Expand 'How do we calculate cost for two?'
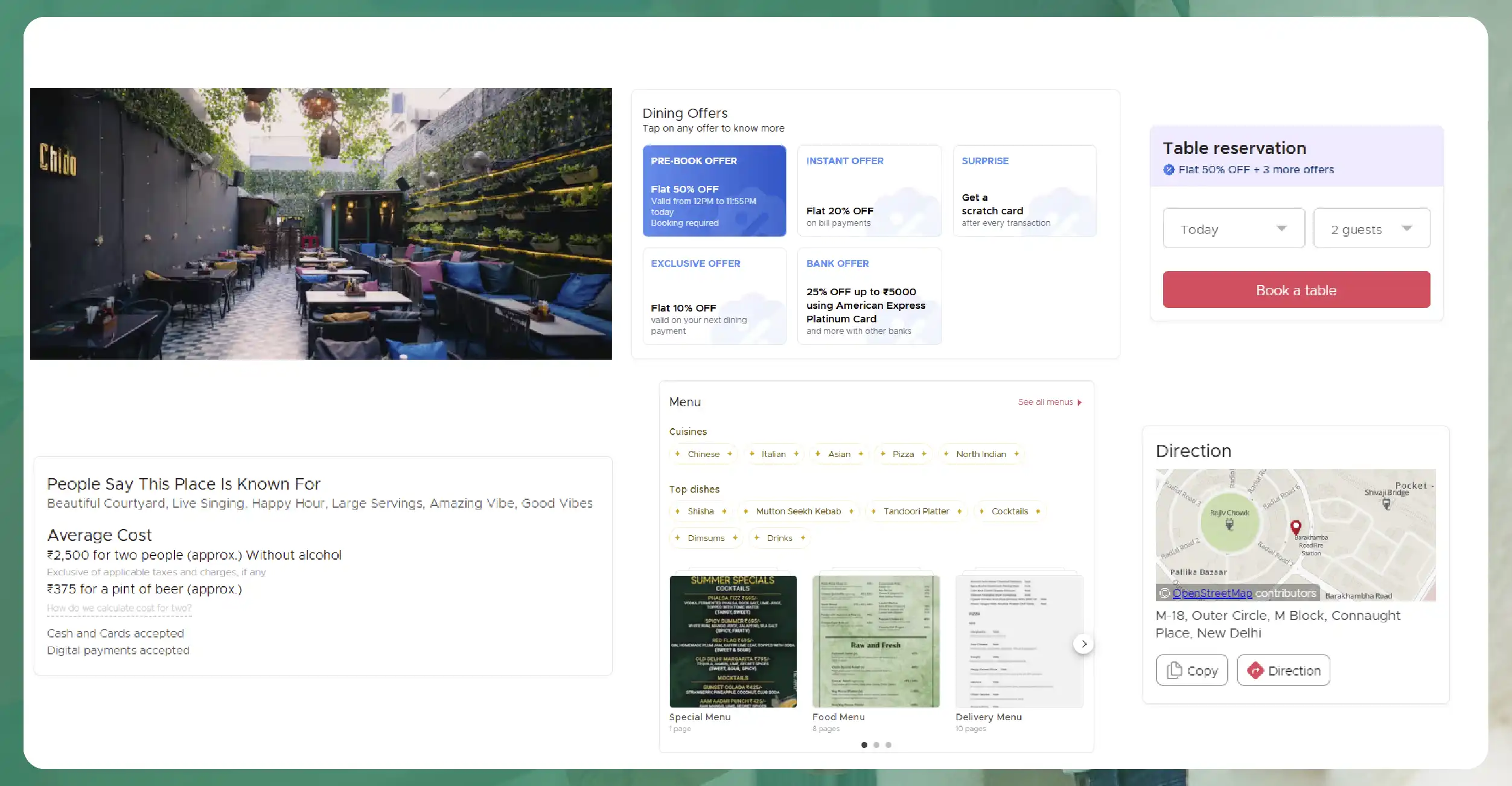The height and width of the screenshot is (786, 1512). coord(119,609)
